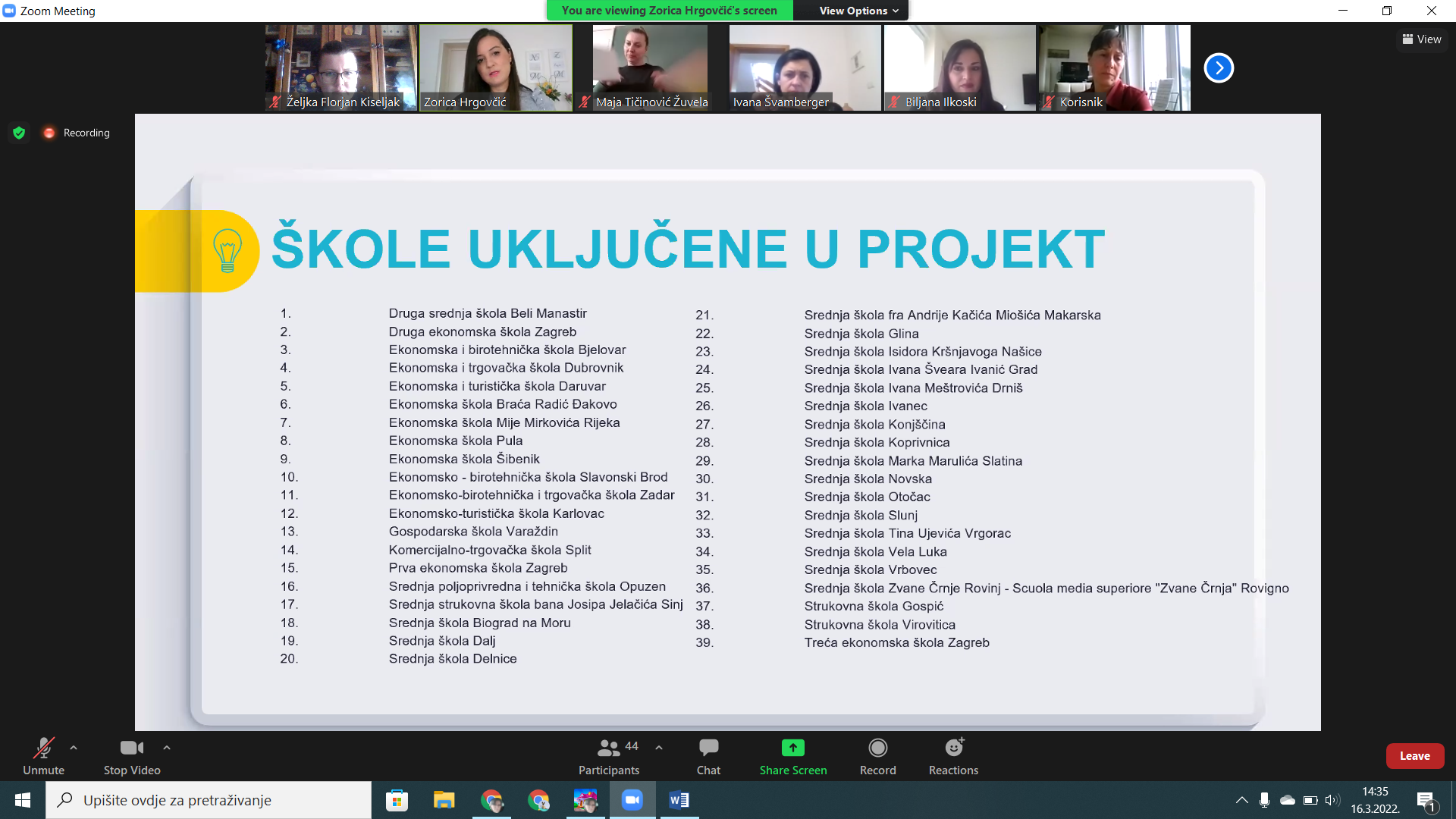Viewport: 1456px width, 819px height.
Task: Select Maja Tičinović Žuvela video thumbnail
Action: click(x=651, y=68)
